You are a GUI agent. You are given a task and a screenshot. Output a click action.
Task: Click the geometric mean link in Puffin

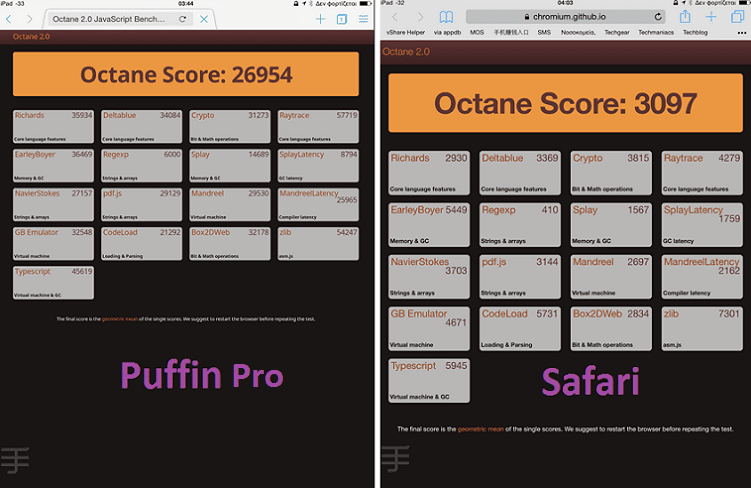pos(120,319)
